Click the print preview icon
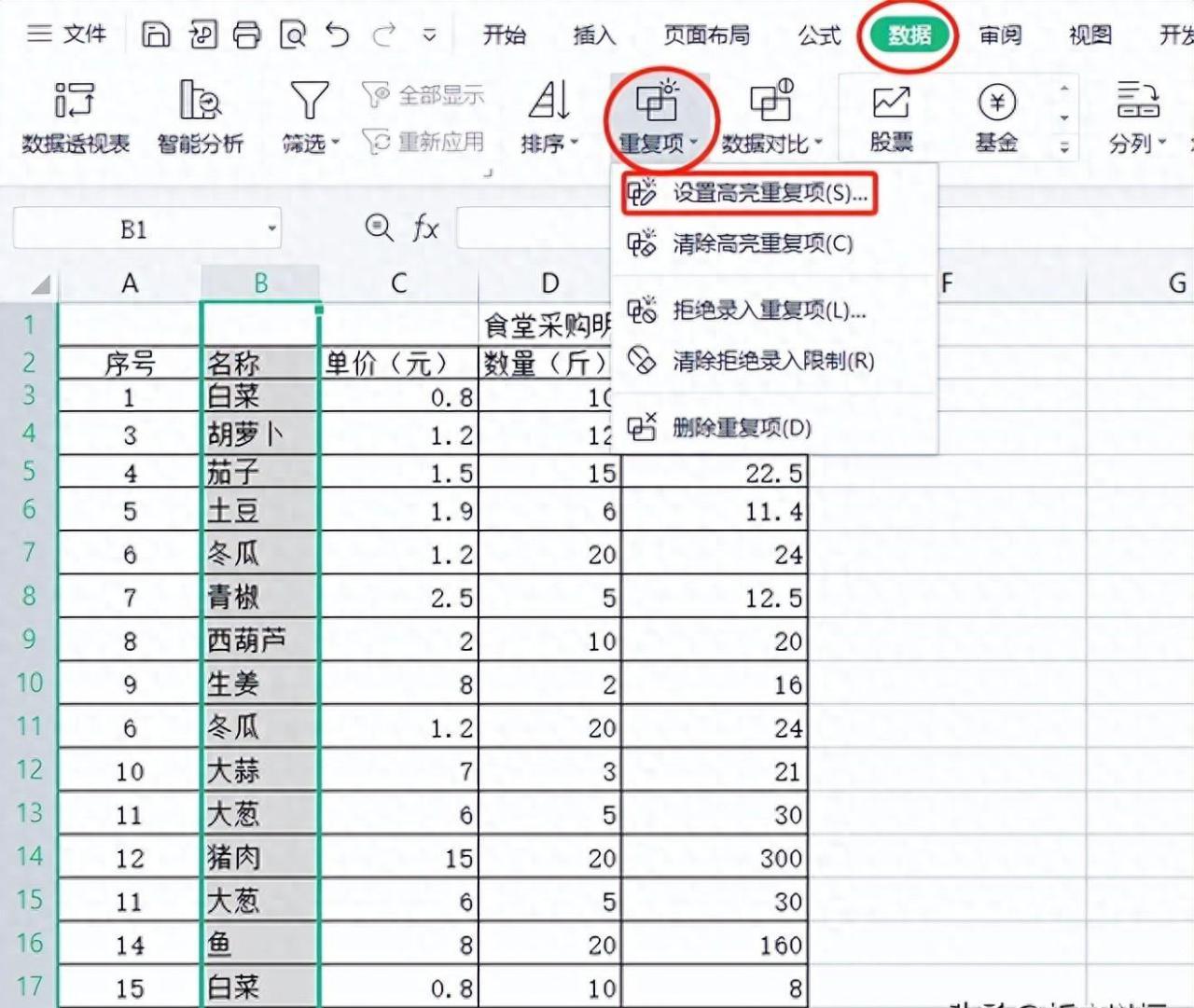 (292, 35)
